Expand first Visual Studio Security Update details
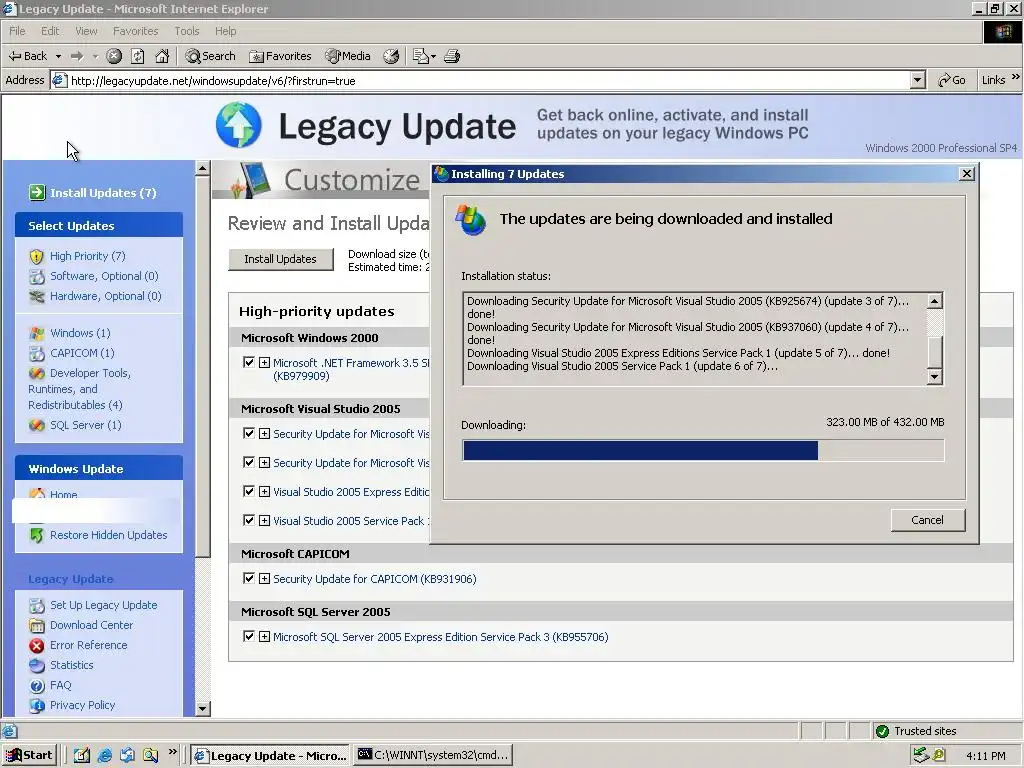 pos(264,434)
